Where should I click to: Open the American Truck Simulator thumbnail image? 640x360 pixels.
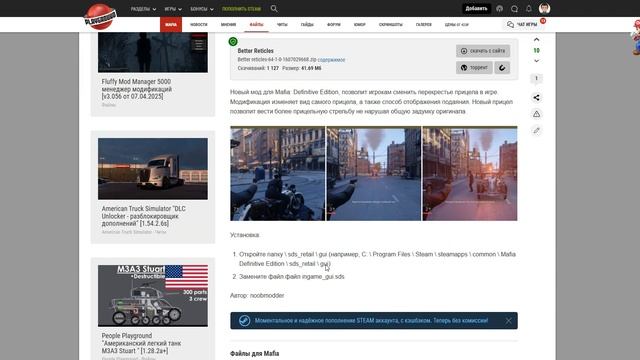(153, 169)
